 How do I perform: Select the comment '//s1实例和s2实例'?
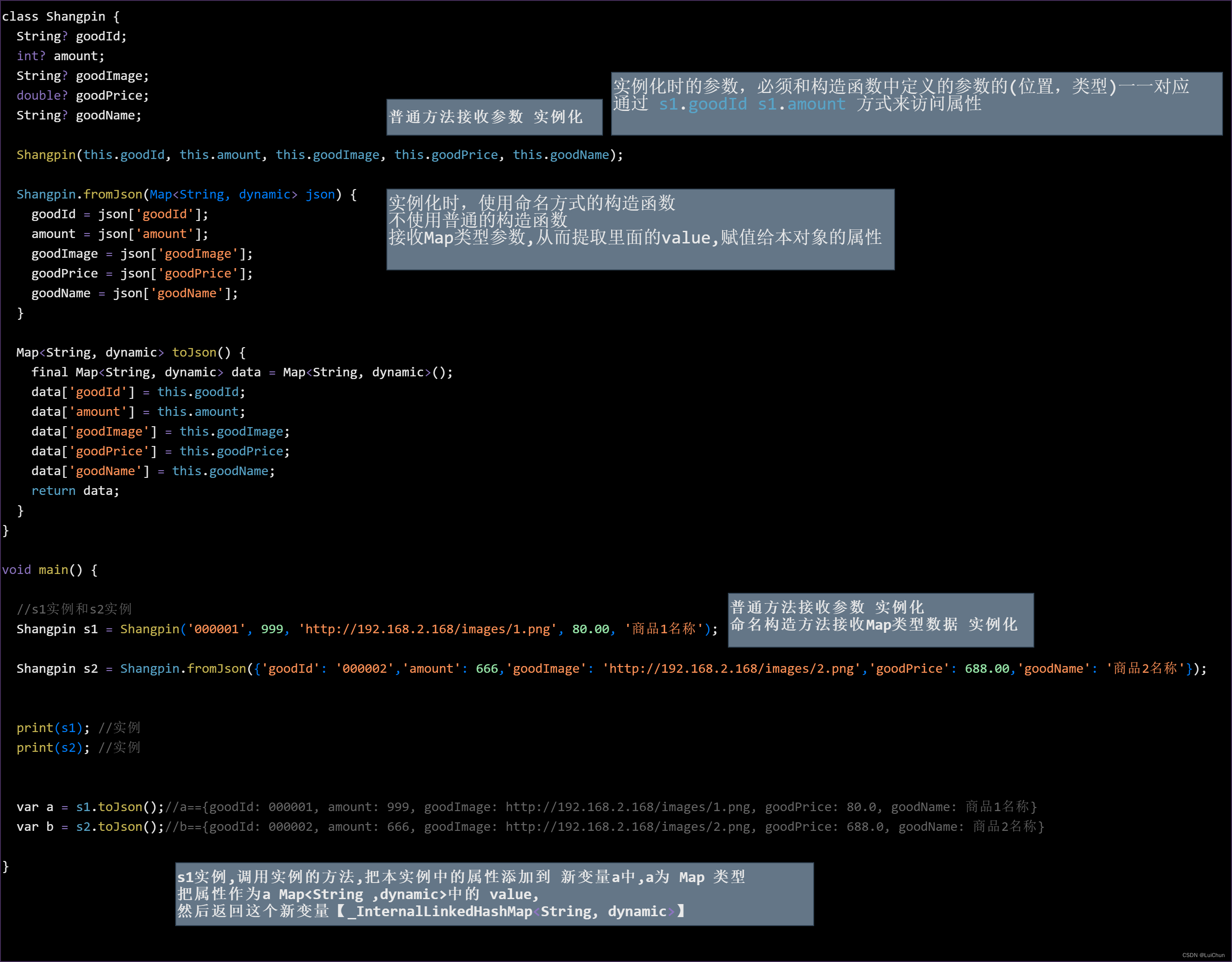74,609
